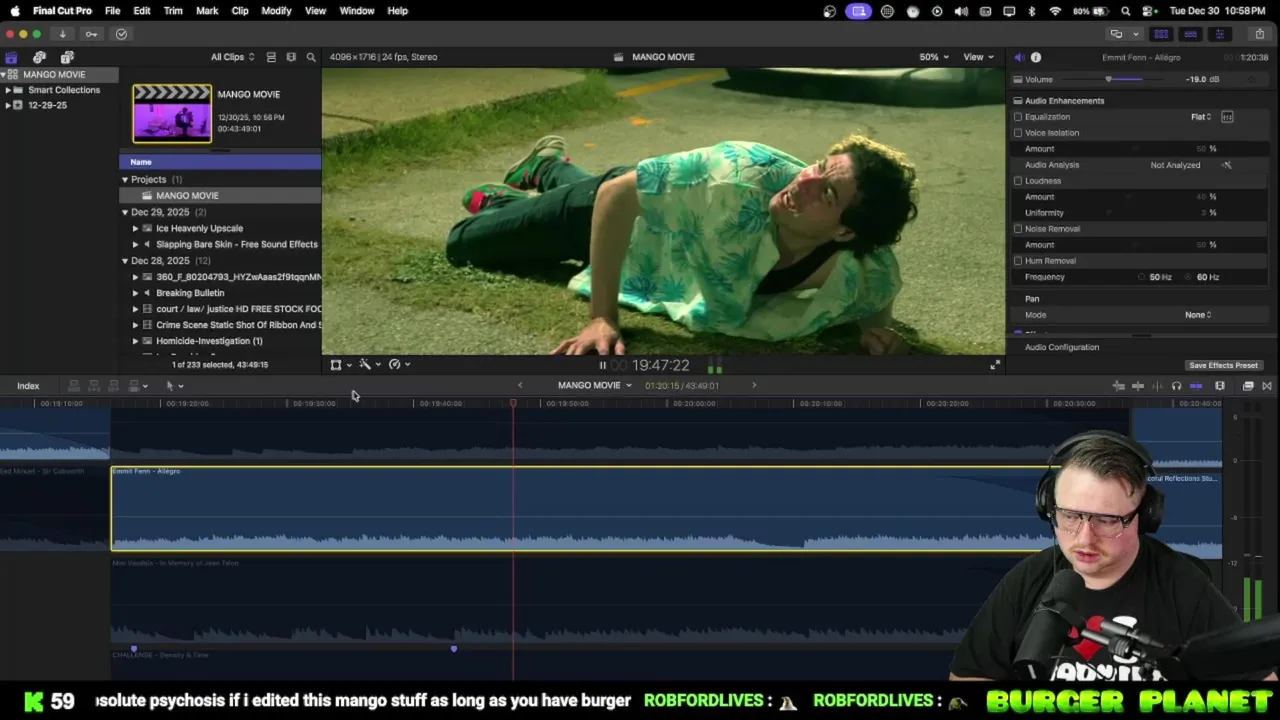1280x720 pixels.
Task: Open the Modify menu
Action: [276, 11]
